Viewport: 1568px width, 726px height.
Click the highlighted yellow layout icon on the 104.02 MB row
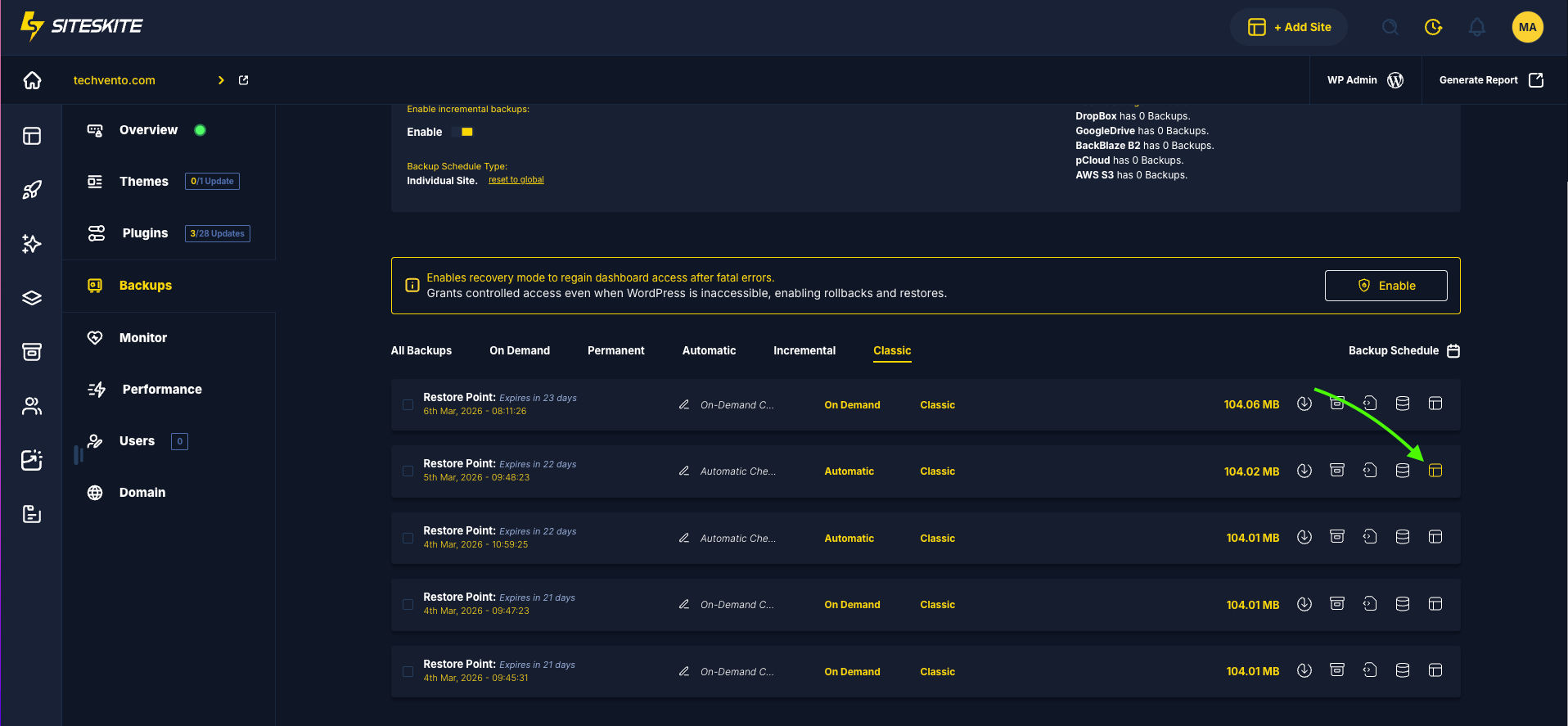1435,471
